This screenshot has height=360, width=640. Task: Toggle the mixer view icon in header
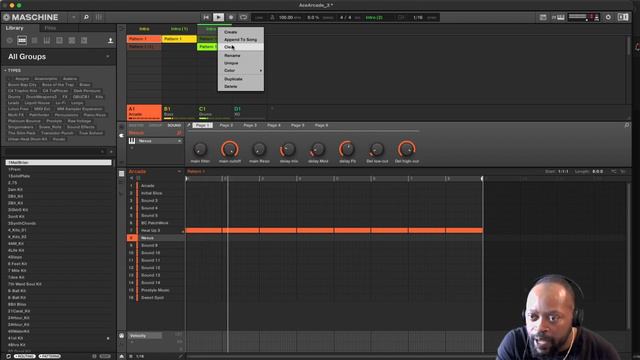point(99,17)
